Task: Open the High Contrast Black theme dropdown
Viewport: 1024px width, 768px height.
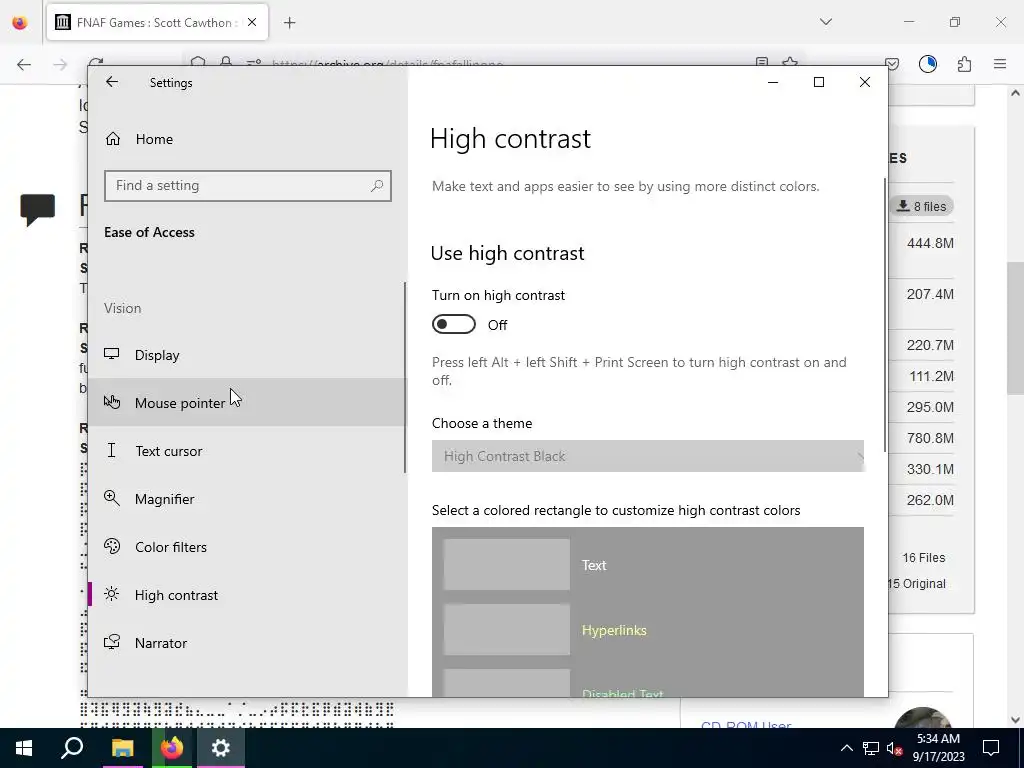Action: pyautogui.click(x=647, y=456)
